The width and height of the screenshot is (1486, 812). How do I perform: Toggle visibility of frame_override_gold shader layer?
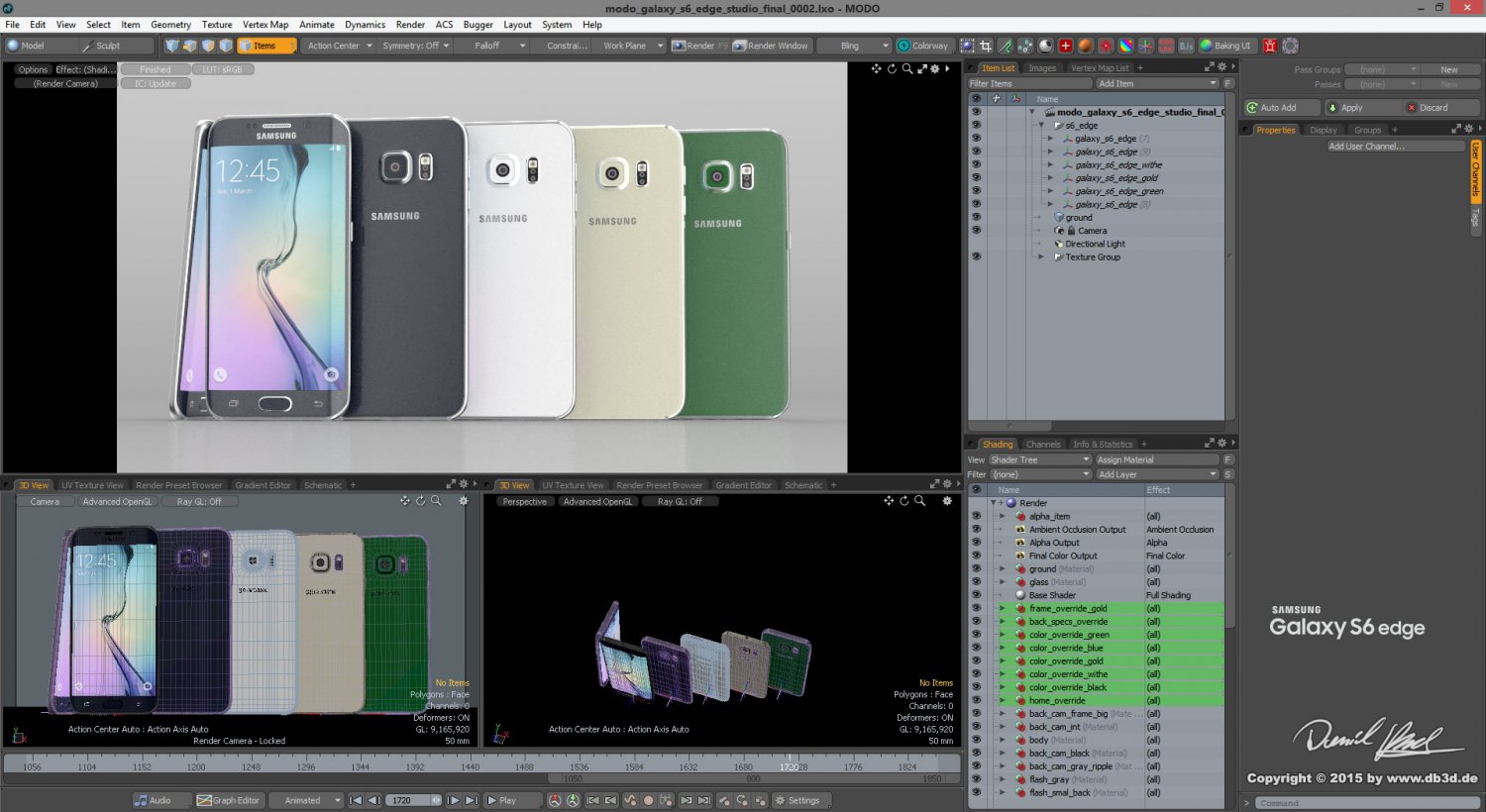pyautogui.click(x=976, y=608)
